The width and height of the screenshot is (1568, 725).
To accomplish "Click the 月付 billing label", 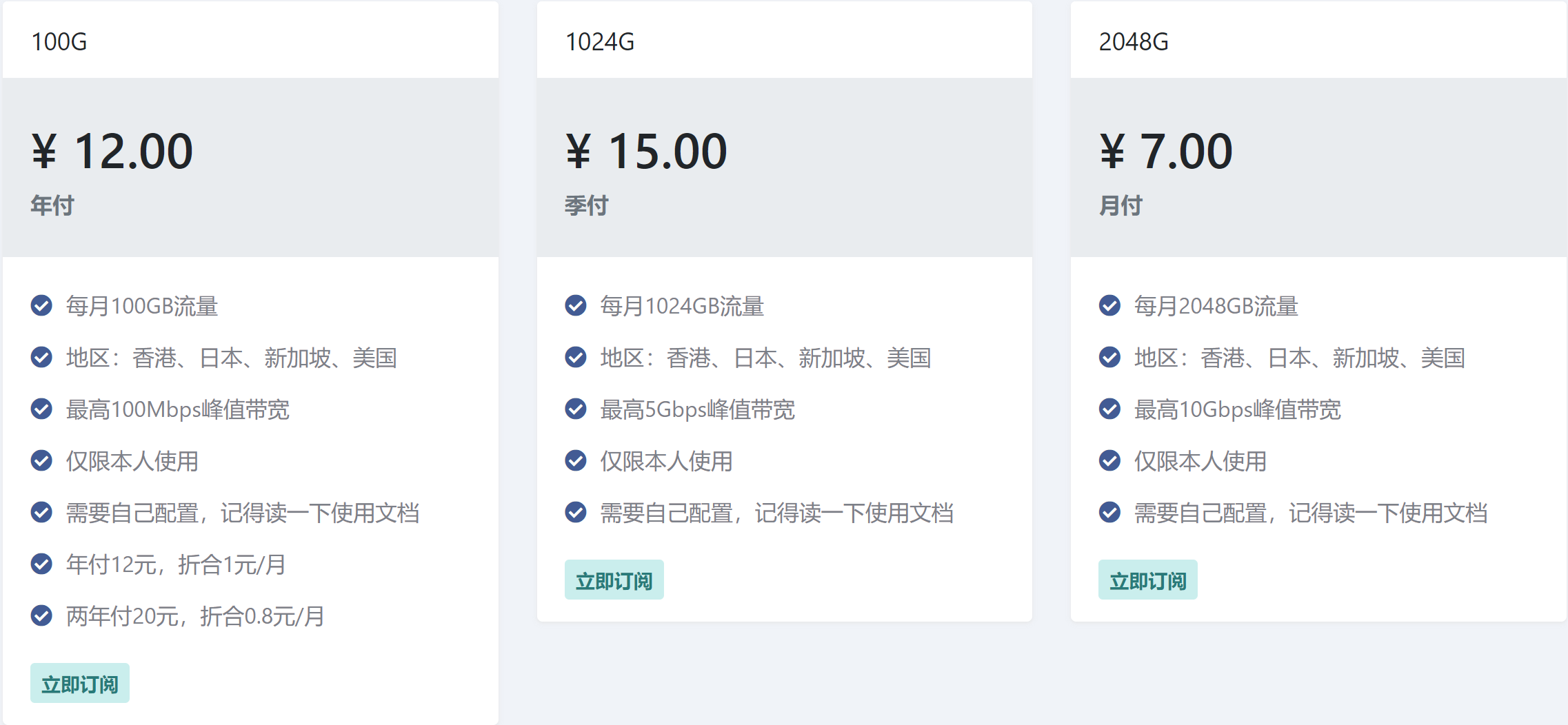I will click(x=1120, y=205).
